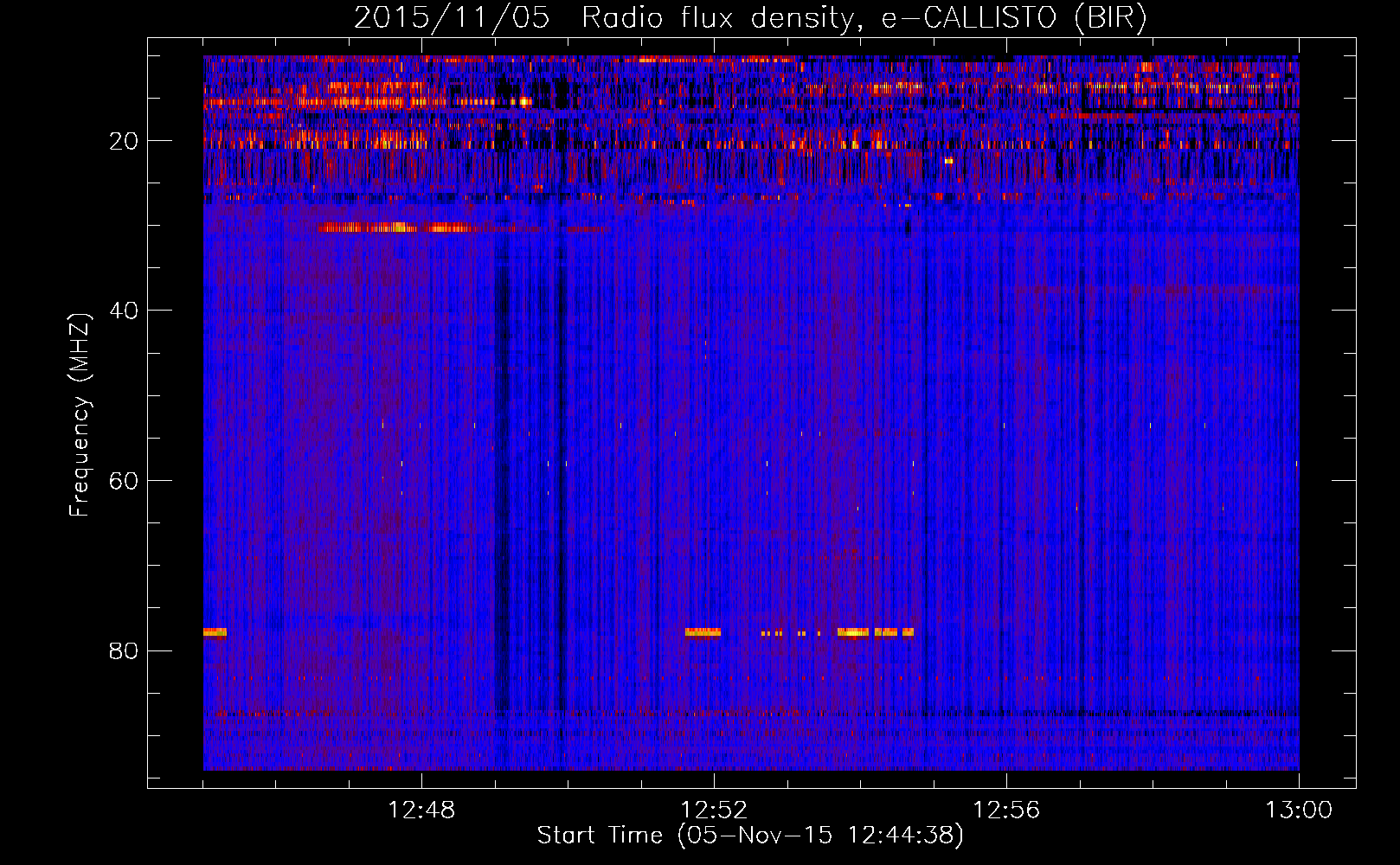Screen dimensions: 1400x865
Task: Click the 20 MHz frequency tick label
Action: pos(124,141)
